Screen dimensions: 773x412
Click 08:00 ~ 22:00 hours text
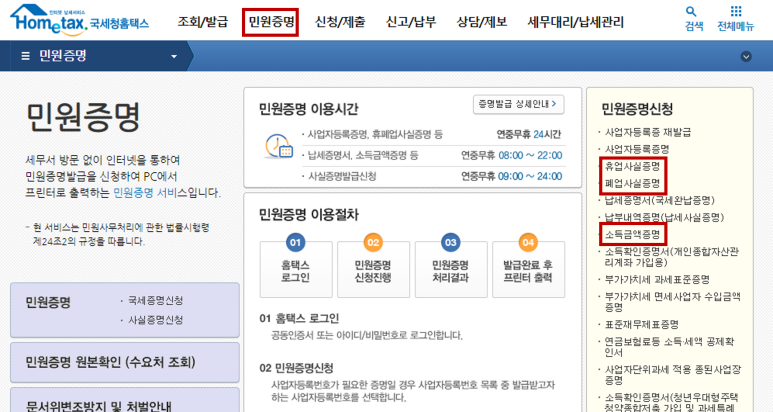tap(530, 155)
